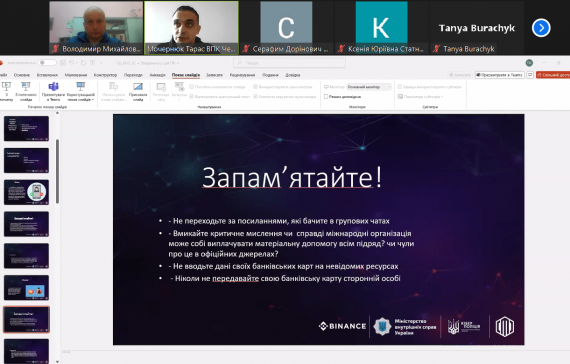Open the Monitor selection dropdown
Screen dimensions: 570x364
[369, 87]
